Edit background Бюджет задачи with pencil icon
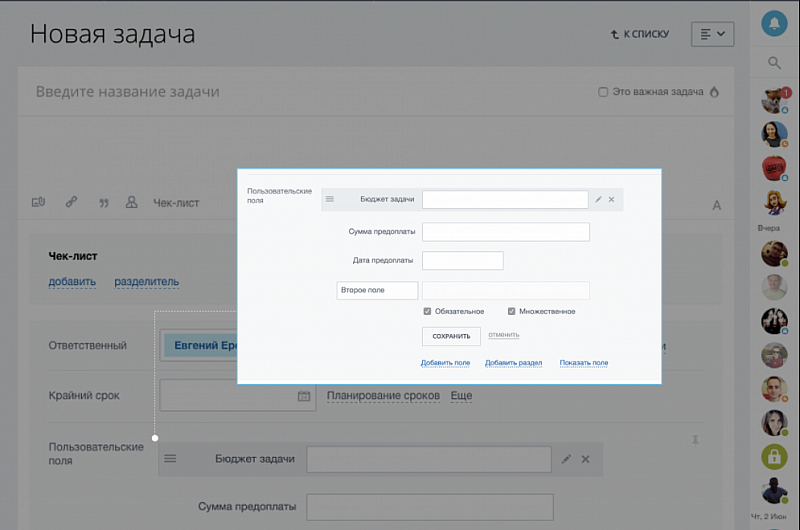Image resolution: width=800 pixels, height=530 pixels. pos(566,459)
